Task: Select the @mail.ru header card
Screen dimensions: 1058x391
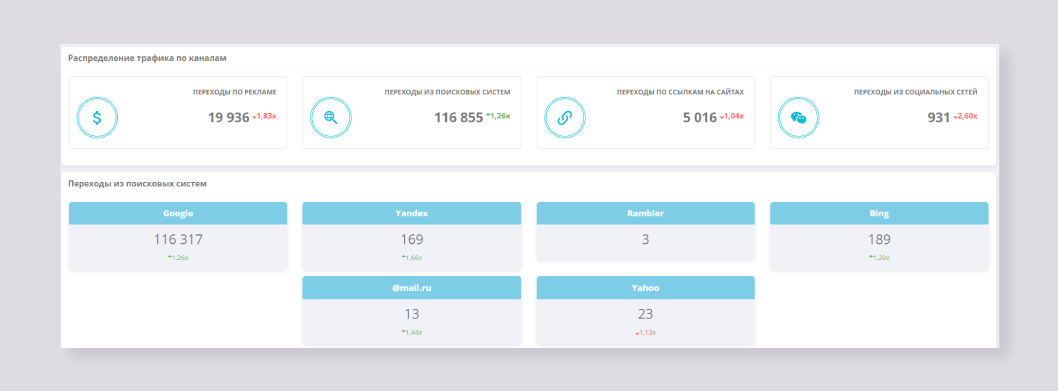Action: click(412, 288)
